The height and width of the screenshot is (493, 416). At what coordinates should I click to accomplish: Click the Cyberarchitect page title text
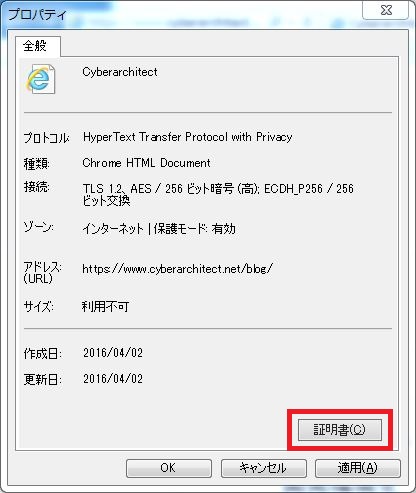coord(120,72)
